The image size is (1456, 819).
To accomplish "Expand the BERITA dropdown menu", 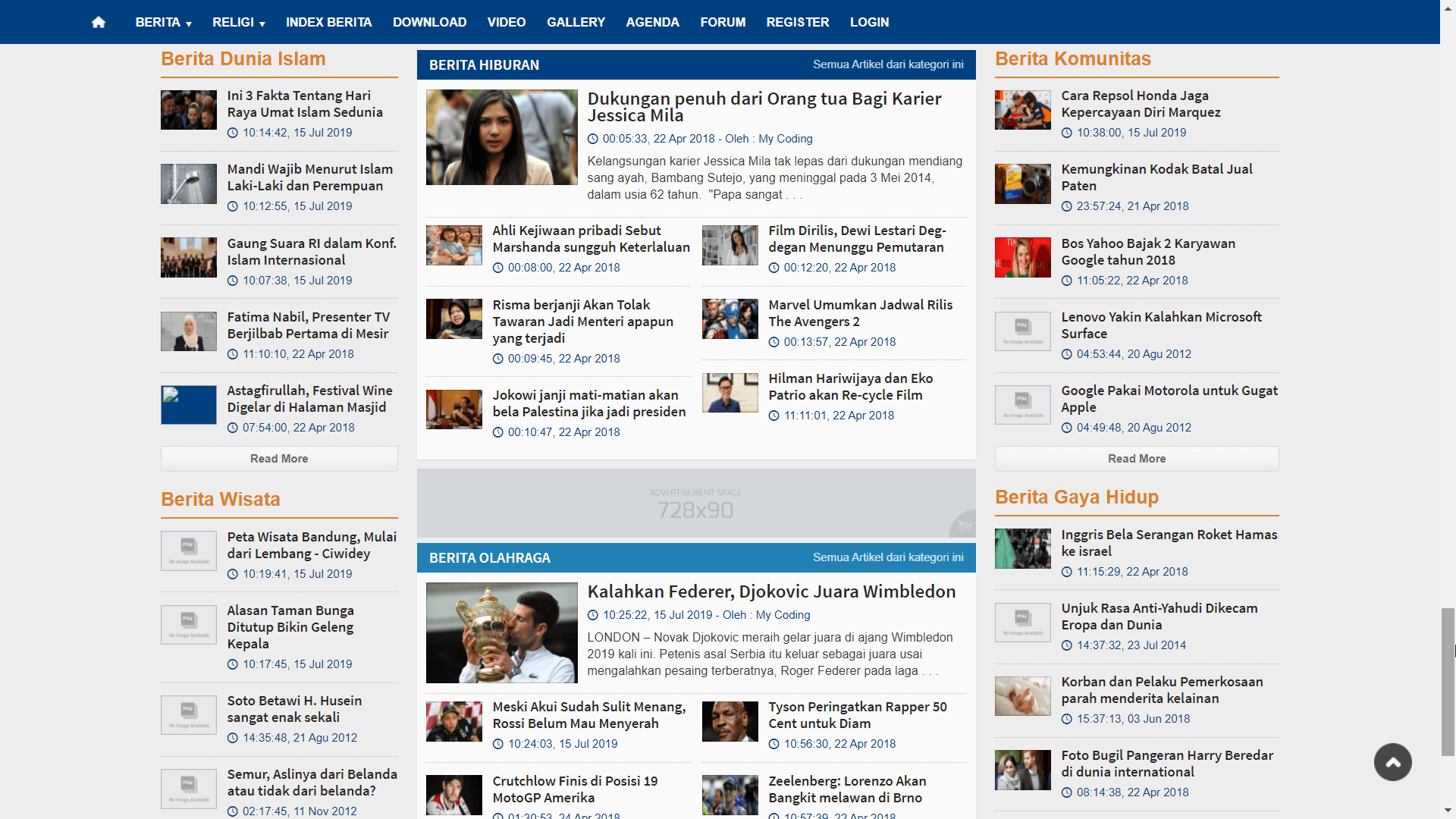I will (x=163, y=22).
